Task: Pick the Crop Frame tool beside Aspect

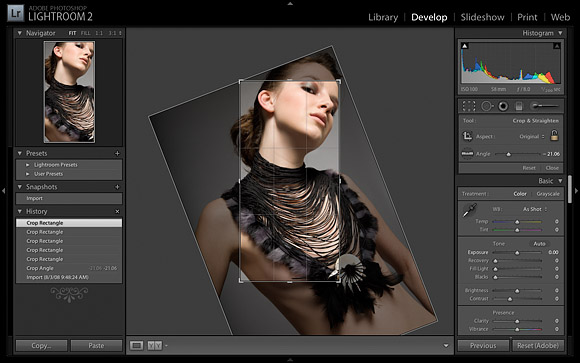Action: click(x=467, y=136)
